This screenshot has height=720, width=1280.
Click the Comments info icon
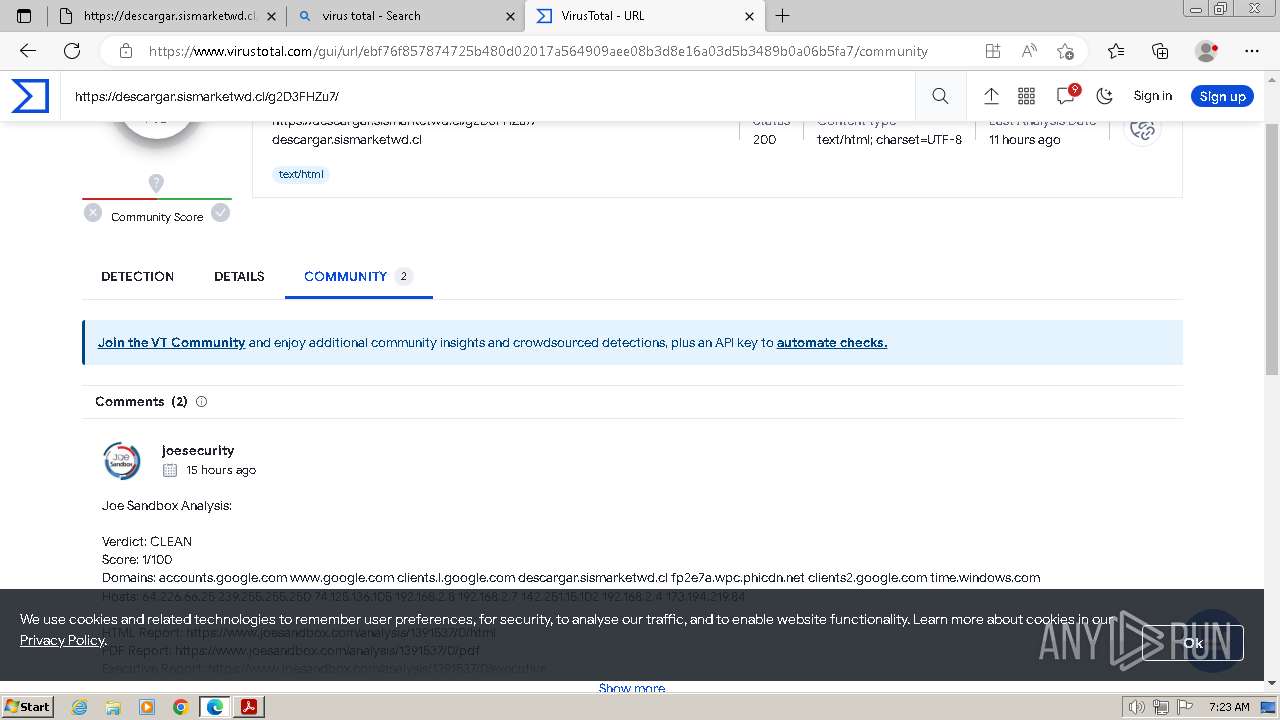[x=201, y=402]
